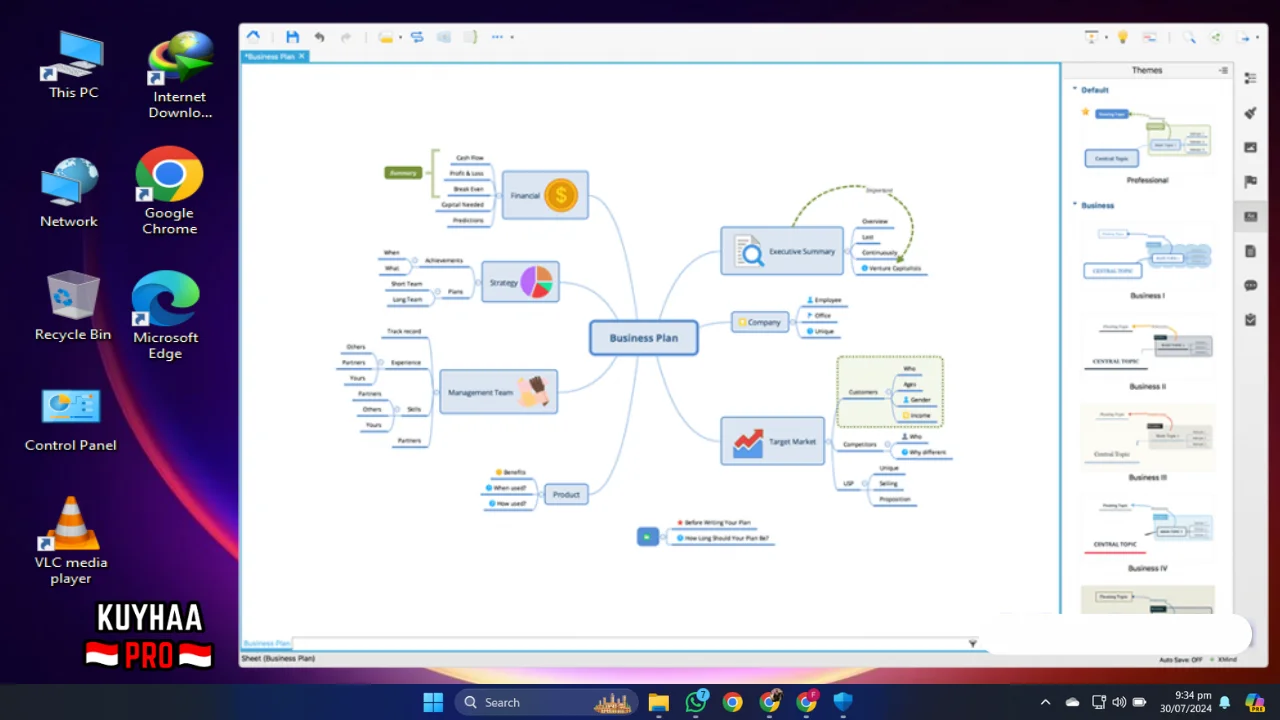This screenshot has width=1280, height=720.
Task: Click the three-dots more toolbar icon
Action: 497,37
